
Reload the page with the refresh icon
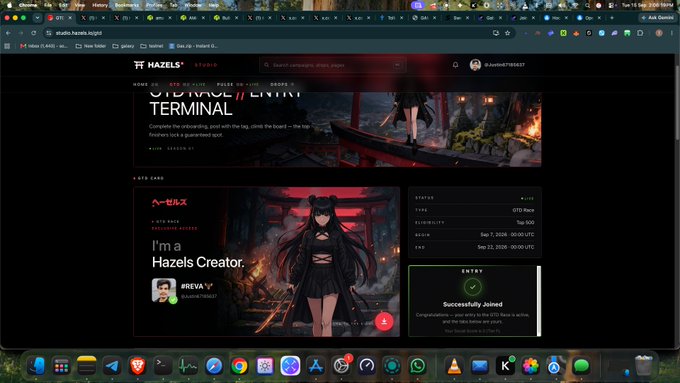tap(33, 33)
